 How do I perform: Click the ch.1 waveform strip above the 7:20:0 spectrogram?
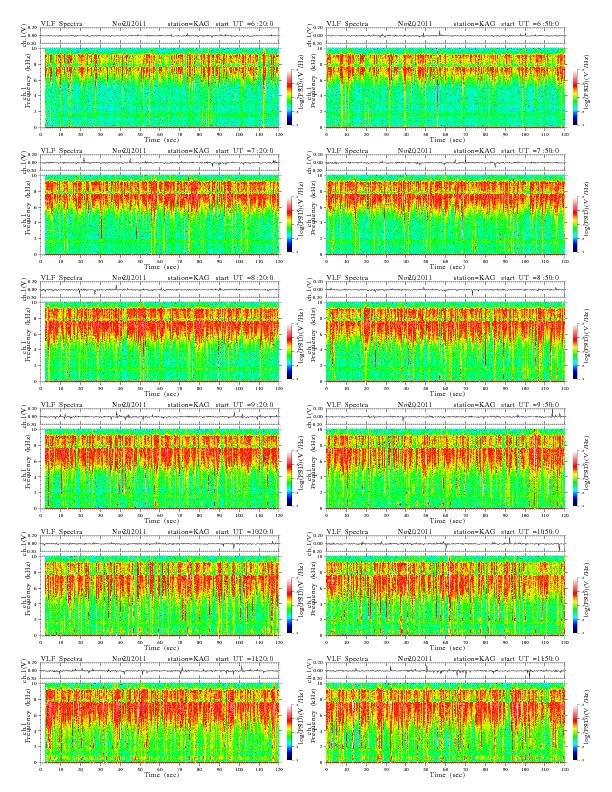tap(160, 163)
